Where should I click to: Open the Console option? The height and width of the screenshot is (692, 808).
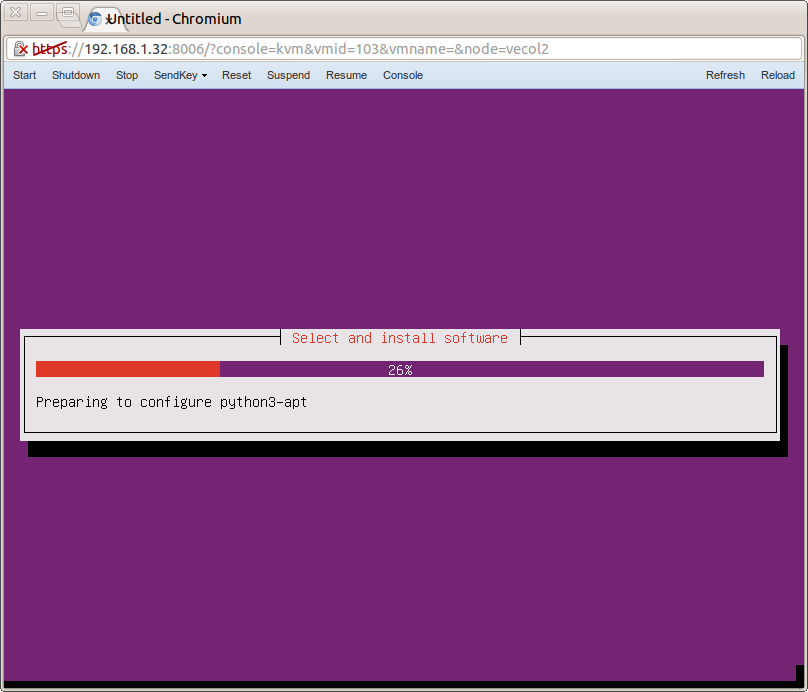402,75
